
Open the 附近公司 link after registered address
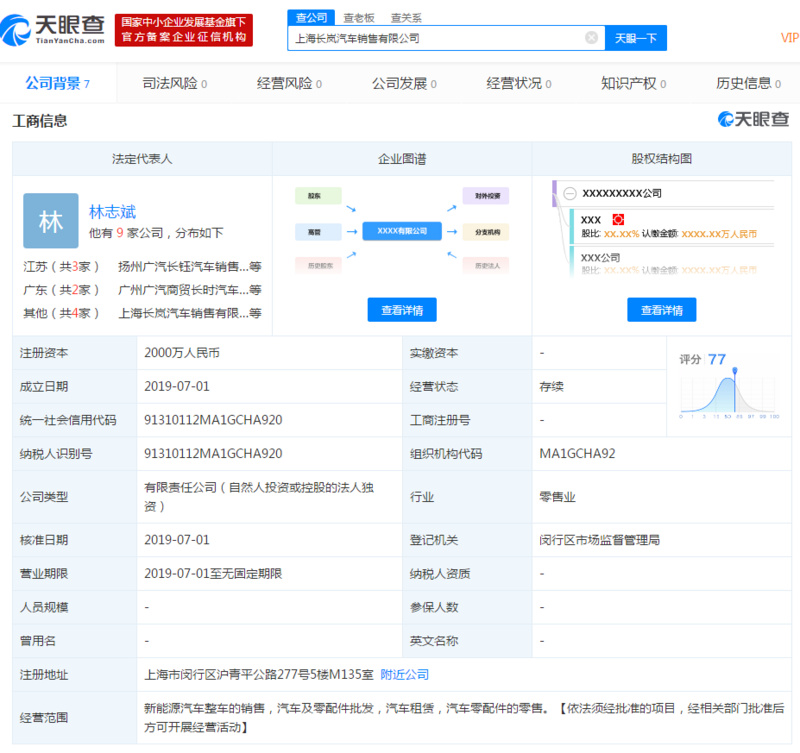[404, 674]
